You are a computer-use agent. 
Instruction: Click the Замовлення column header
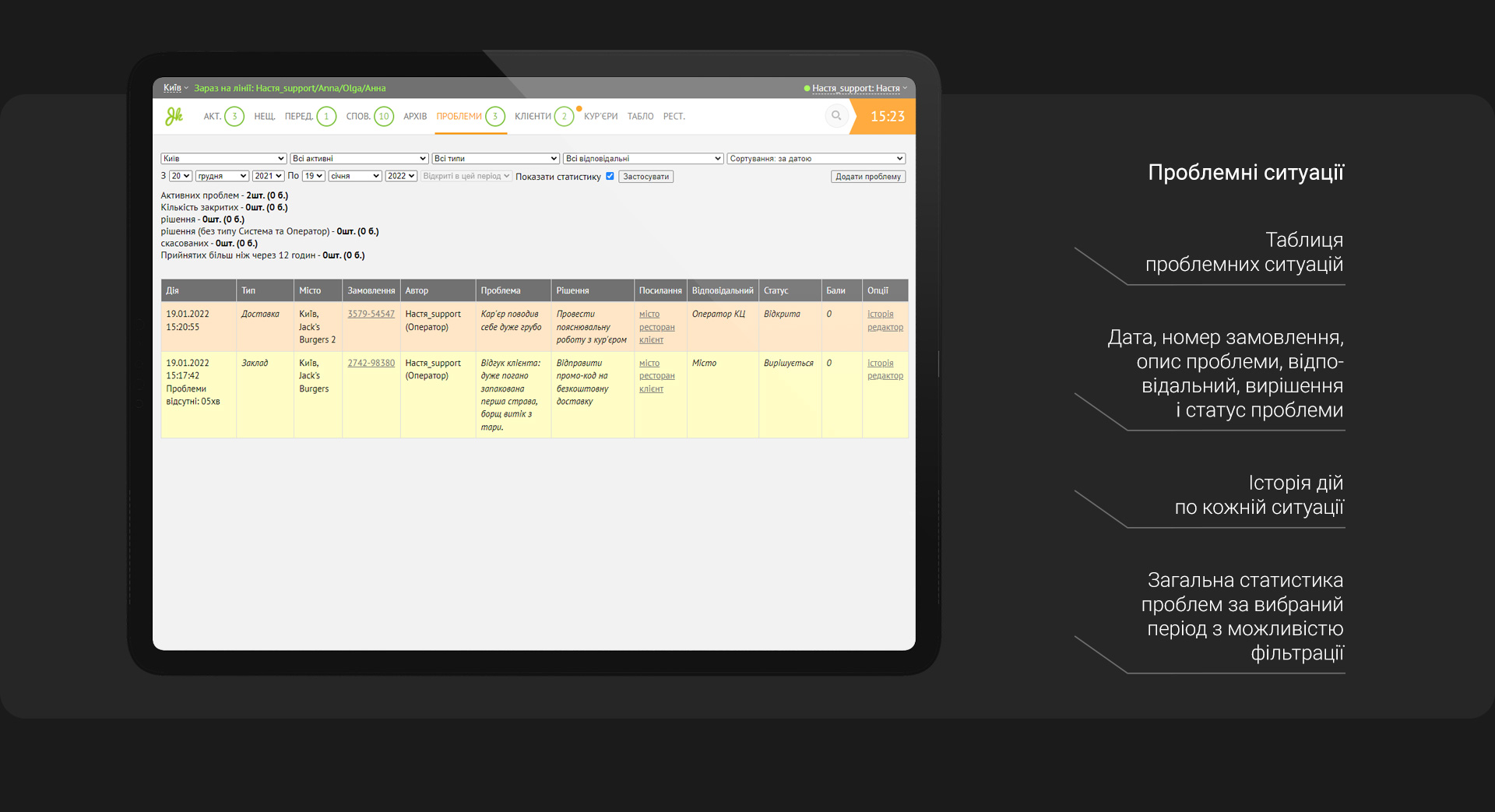tap(371, 290)
